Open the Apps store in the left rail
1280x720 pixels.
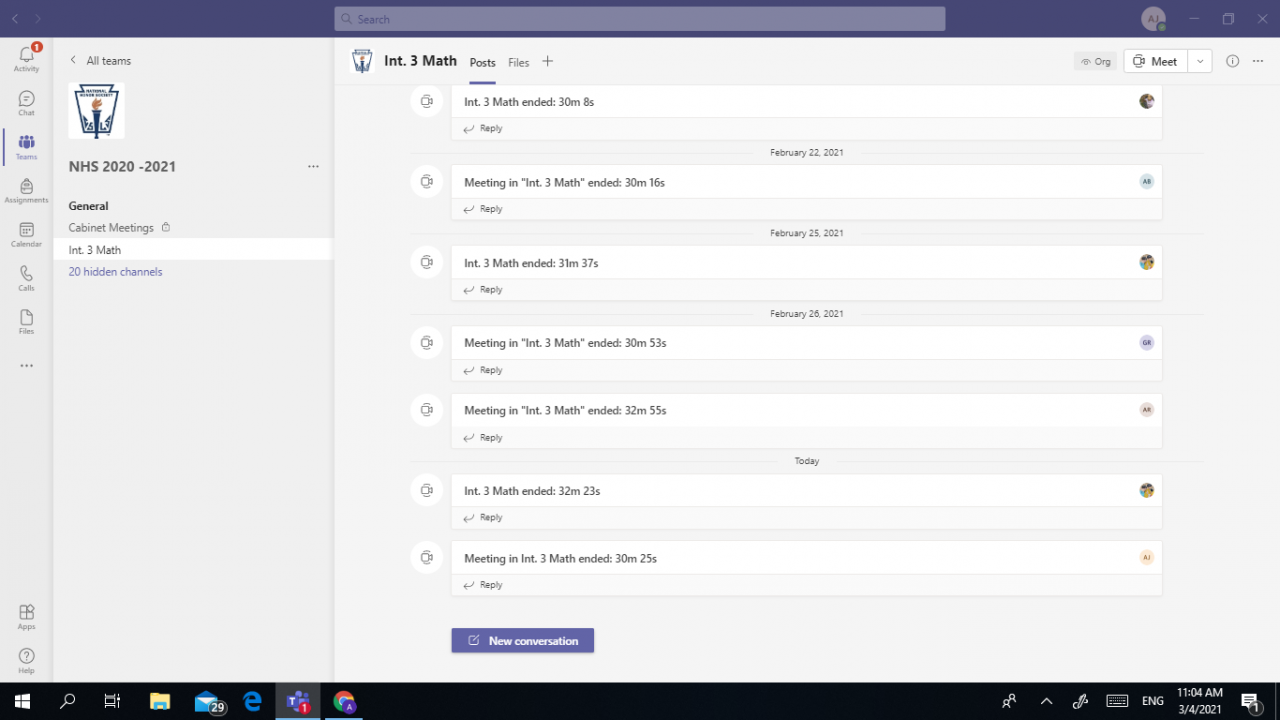pos(26,616)
